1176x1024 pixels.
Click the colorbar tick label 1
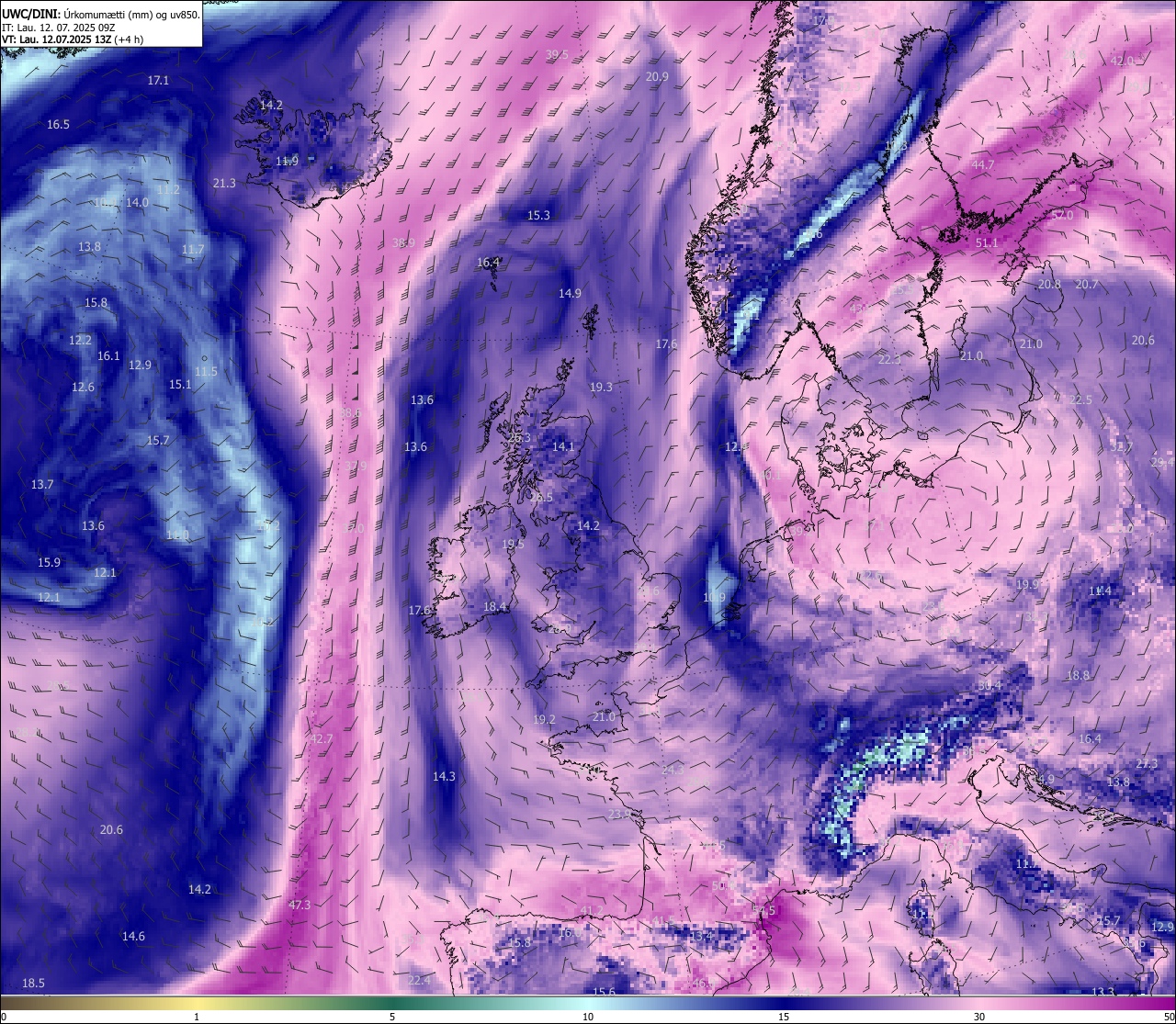(x=197, y=1017)
